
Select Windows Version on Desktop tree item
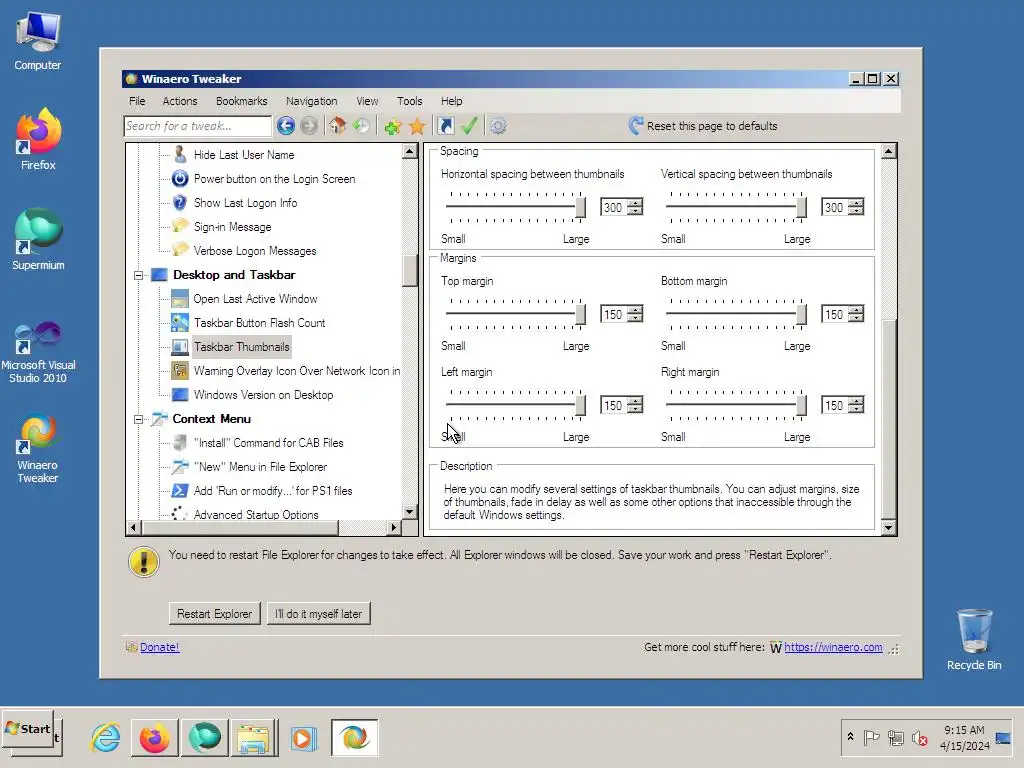[x=263, y=395]
